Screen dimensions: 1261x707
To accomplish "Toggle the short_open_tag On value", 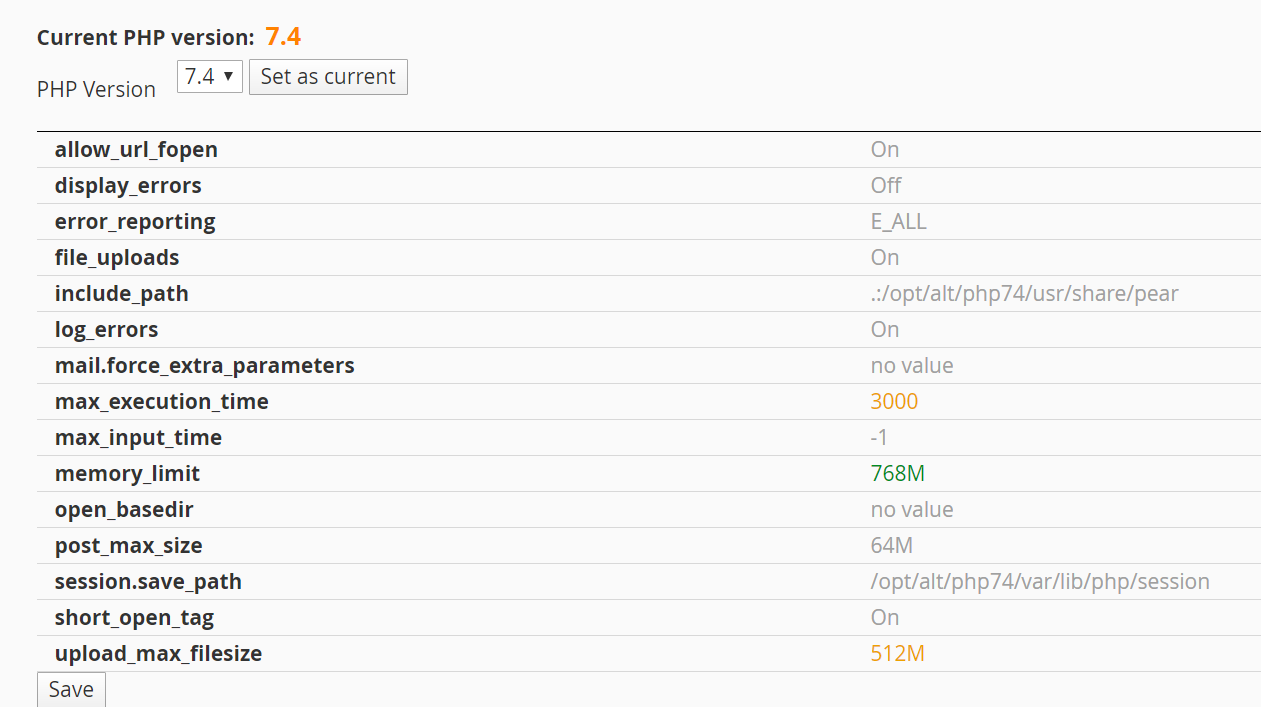I will tap(885, 618).
